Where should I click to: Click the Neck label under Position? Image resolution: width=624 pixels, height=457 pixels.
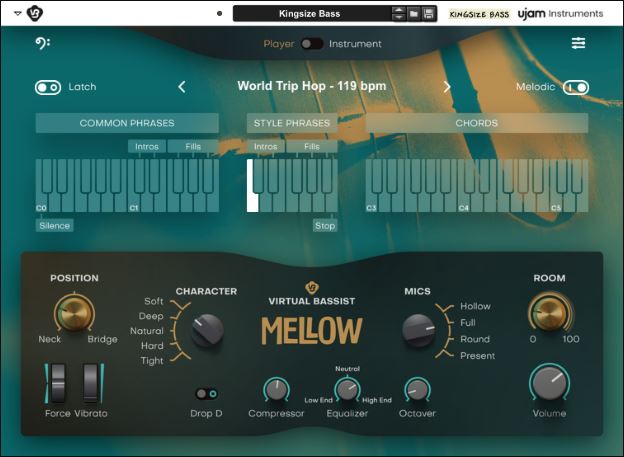click(x=50, y=339)
